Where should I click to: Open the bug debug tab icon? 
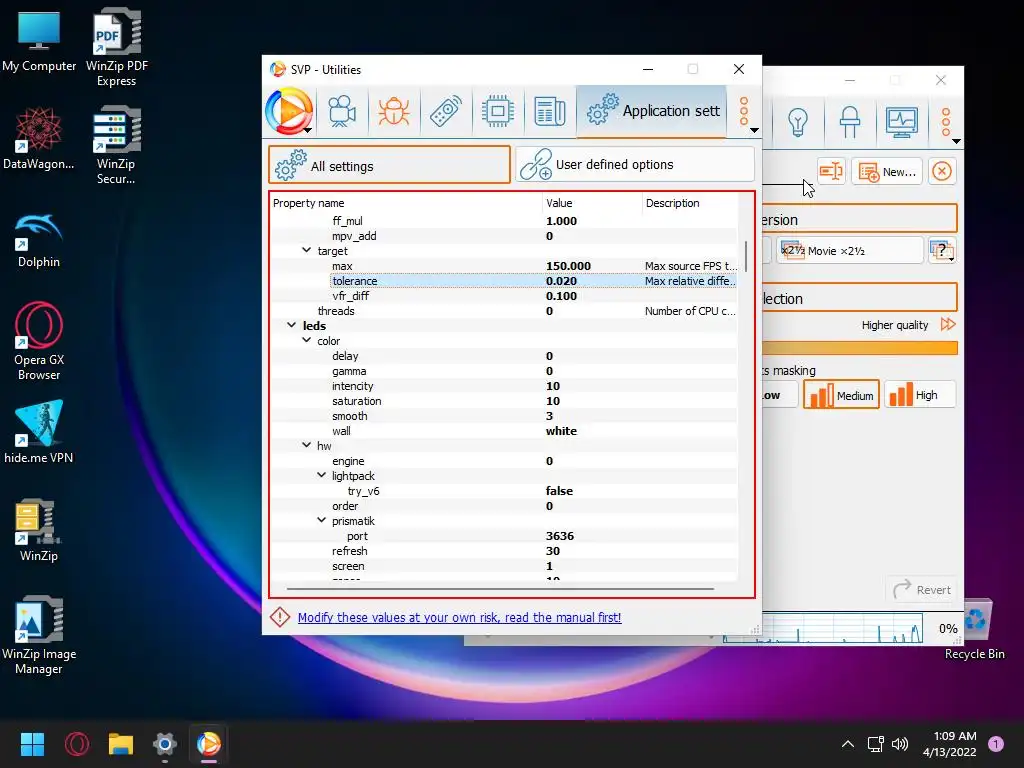click(394, 112)
